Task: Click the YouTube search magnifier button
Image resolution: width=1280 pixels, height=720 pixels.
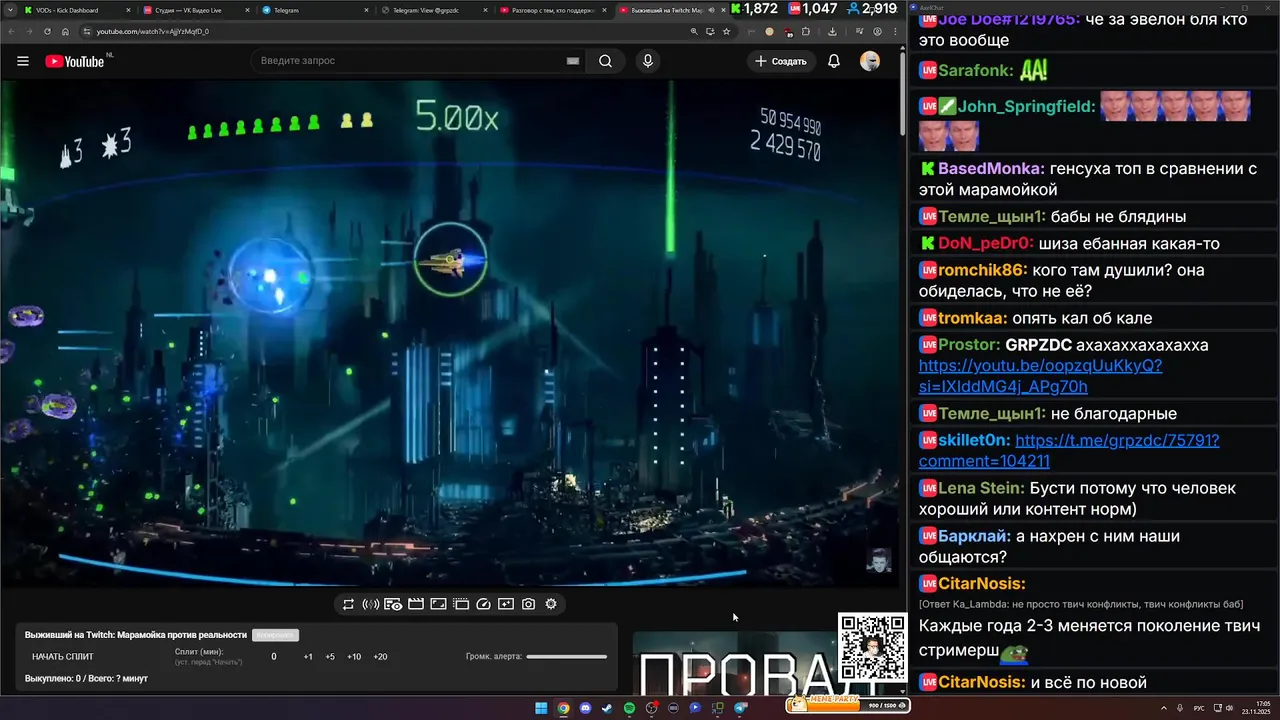Action: (605, 61)
